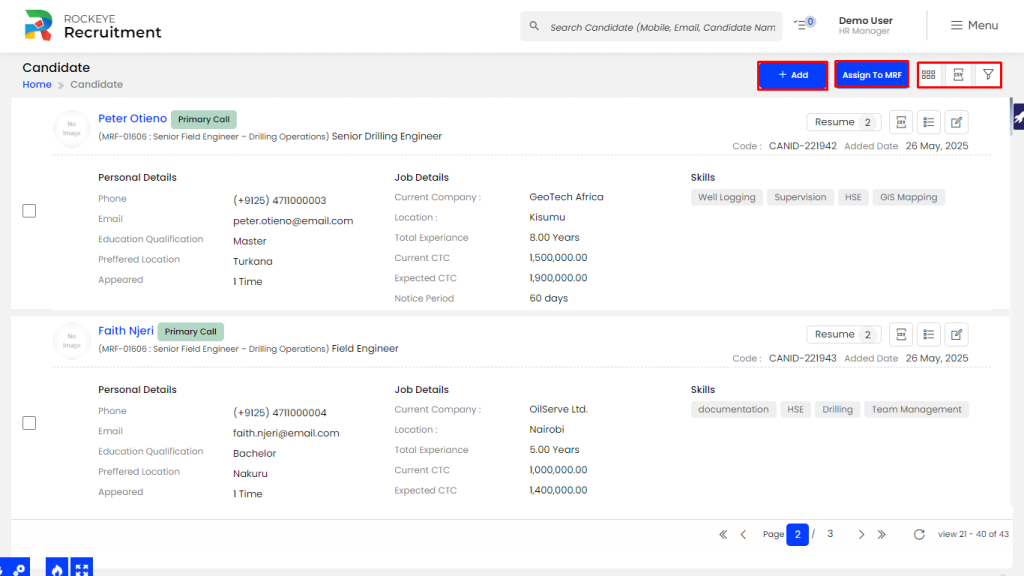This screenshot has width=1024, height=576.
Task: Click CSV icon in Peter Otieno row
Action: click(x=901, y=122)
